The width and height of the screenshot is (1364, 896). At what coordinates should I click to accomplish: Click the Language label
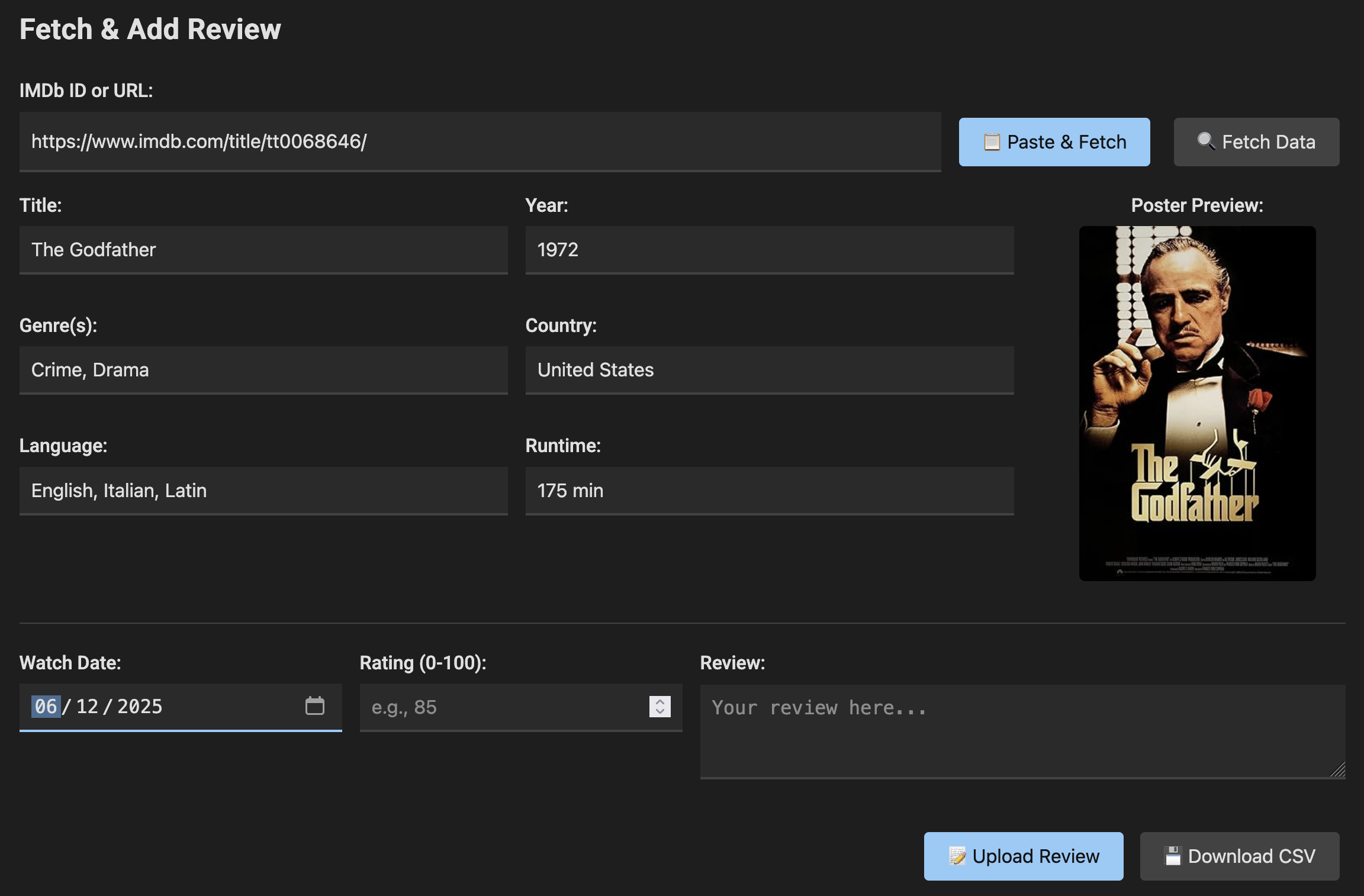click(x=63, y=446)
